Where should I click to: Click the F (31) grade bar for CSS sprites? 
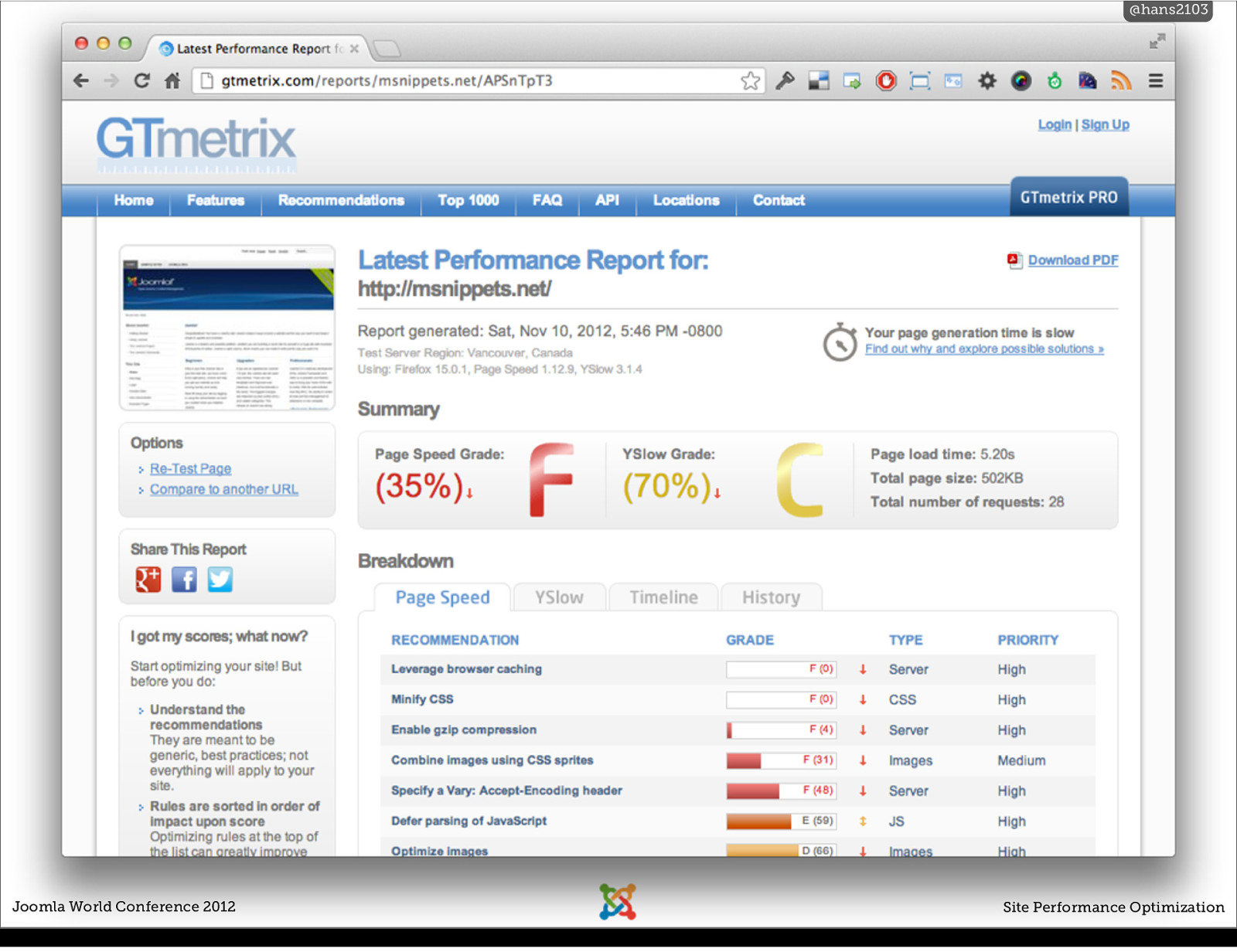pyautogui.click(x=781, y=760)
